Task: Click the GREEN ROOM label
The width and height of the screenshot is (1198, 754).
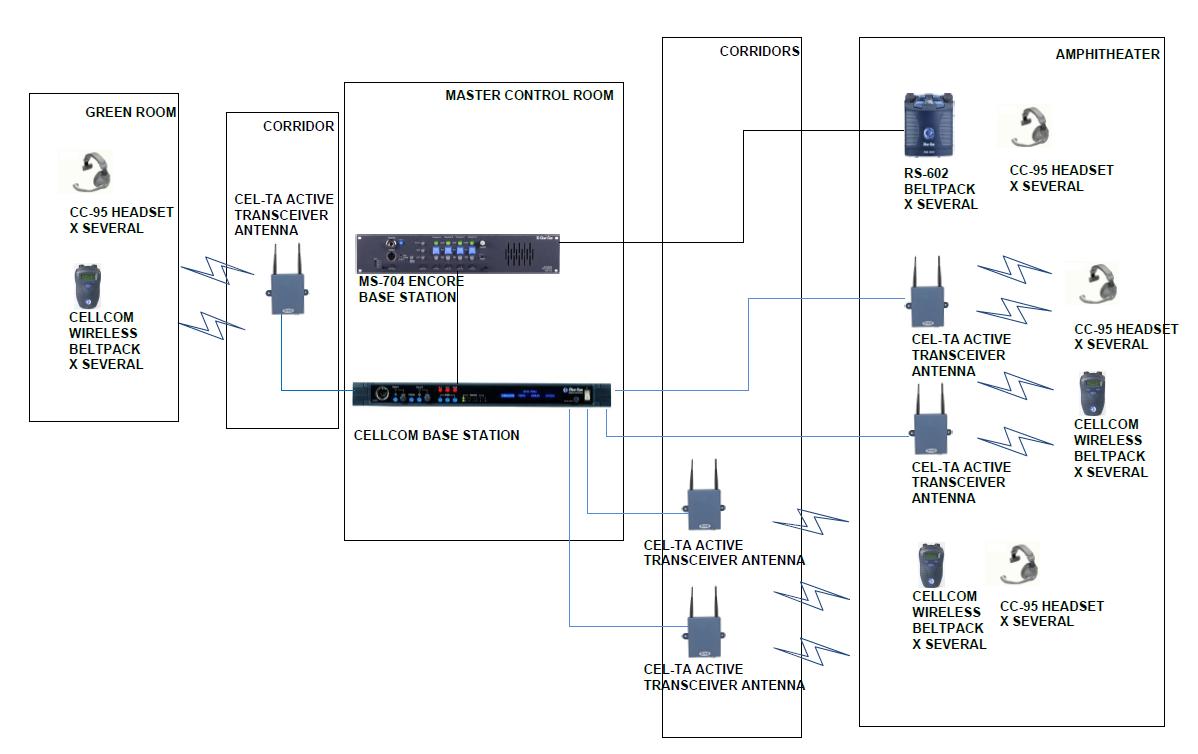Action: (x=131, y=112)
